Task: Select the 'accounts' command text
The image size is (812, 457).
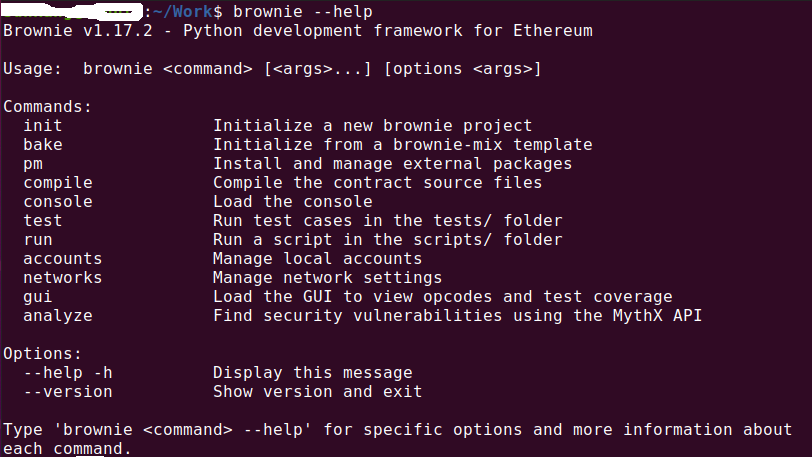Action: coord(62,259)
